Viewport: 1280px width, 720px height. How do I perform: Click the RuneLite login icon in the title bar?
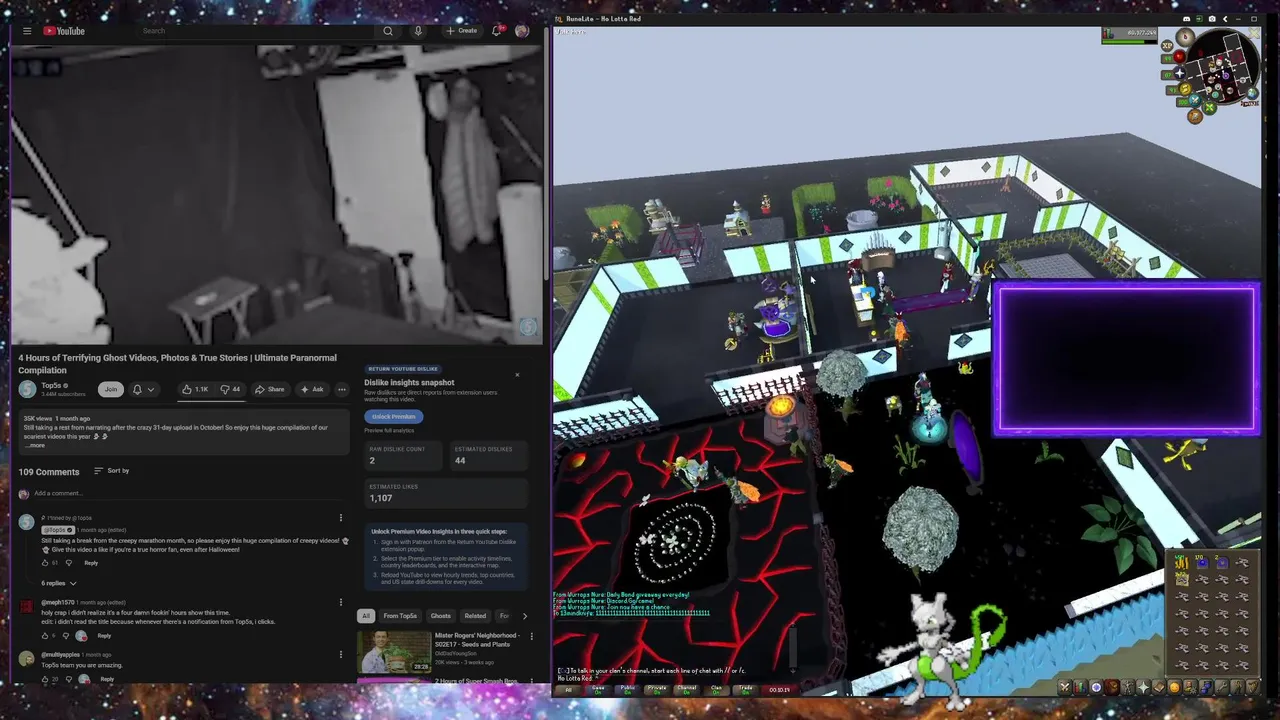click(1199, 19)
